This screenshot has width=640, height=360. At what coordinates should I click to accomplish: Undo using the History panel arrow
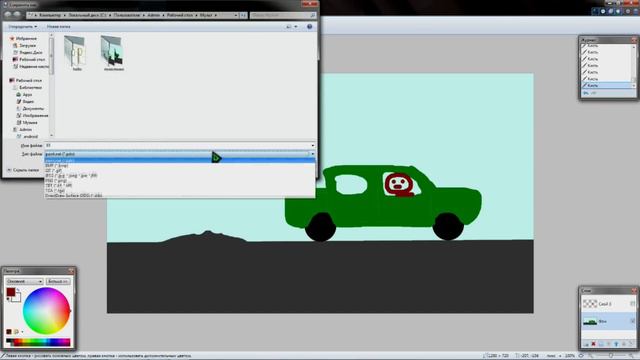[x=586, y=93]
